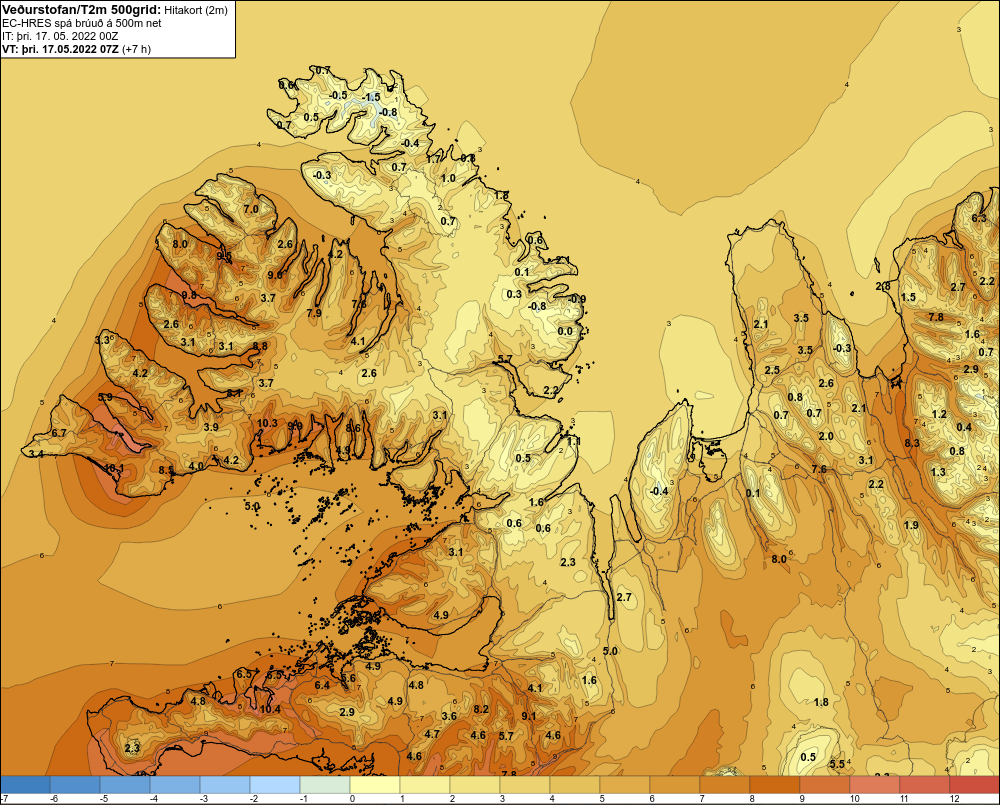Click the '3.6' temperature value
The image size is (1000, 805).
pyautogui.click(x=449, y=716)
